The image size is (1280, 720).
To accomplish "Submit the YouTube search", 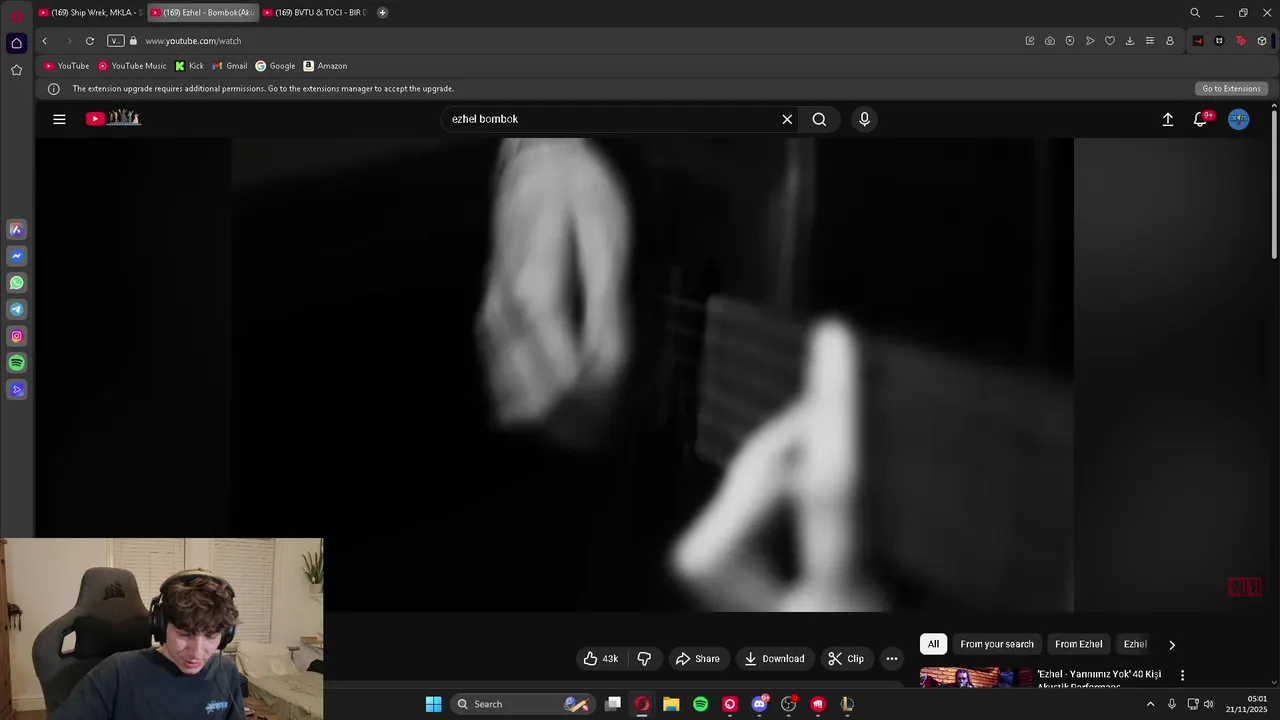I will [x=819, y=119].
